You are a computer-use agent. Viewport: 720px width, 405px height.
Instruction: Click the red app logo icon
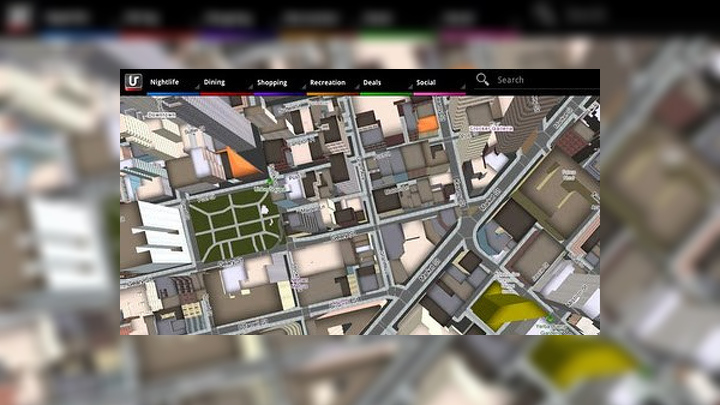[x=132, y=82]
